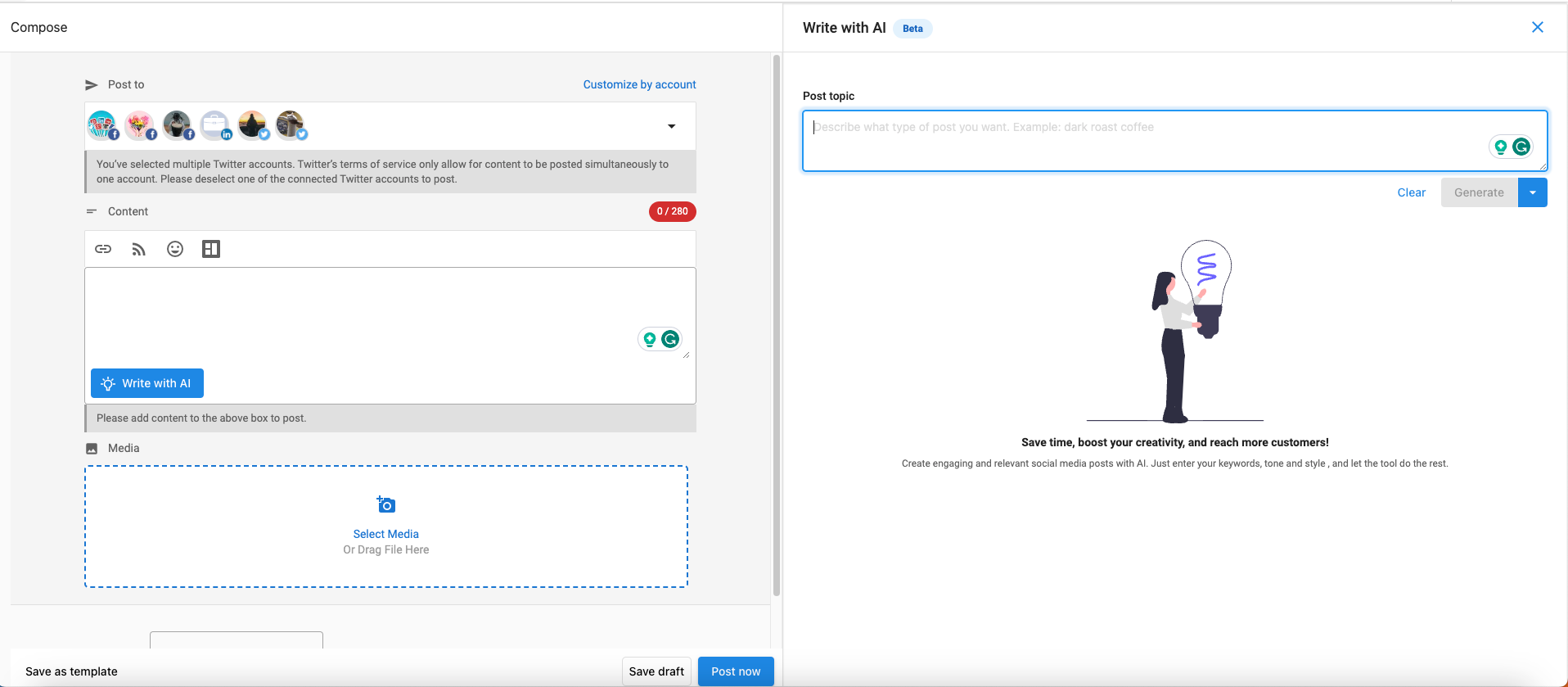Click the Grammarly icon in Post topic field
Viewport: 1568px width, 687px height.
click(x=1521, y=147)
